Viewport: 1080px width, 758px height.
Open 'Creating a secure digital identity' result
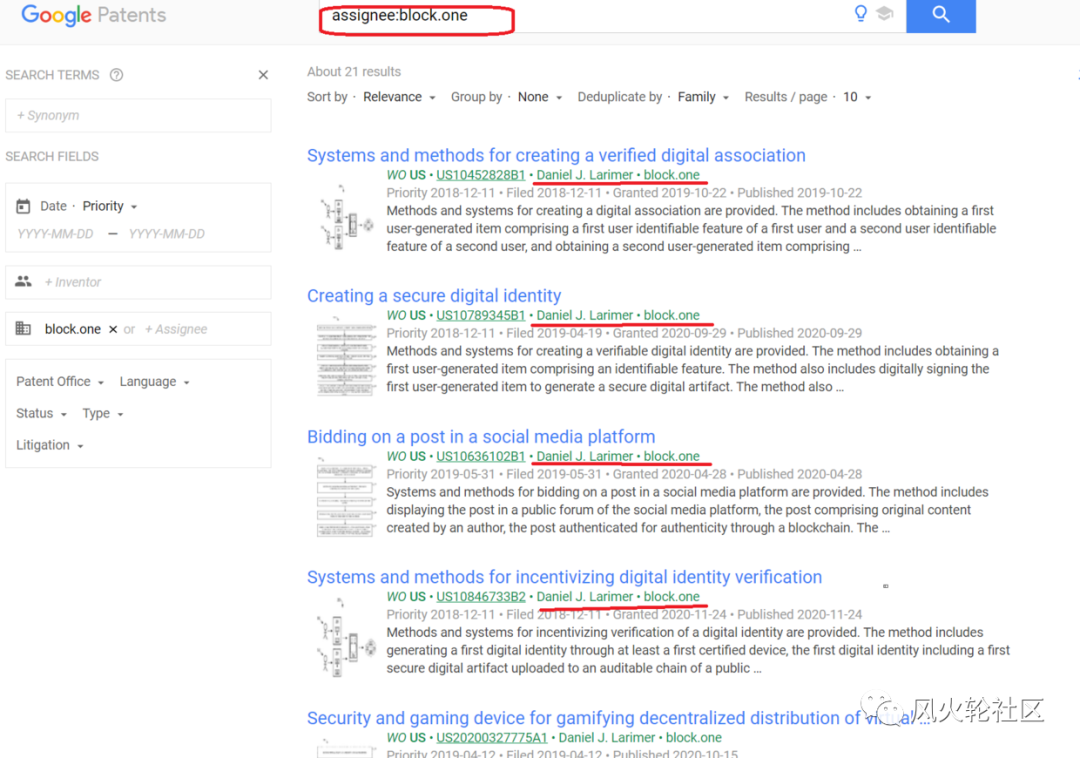pos(434,296)
